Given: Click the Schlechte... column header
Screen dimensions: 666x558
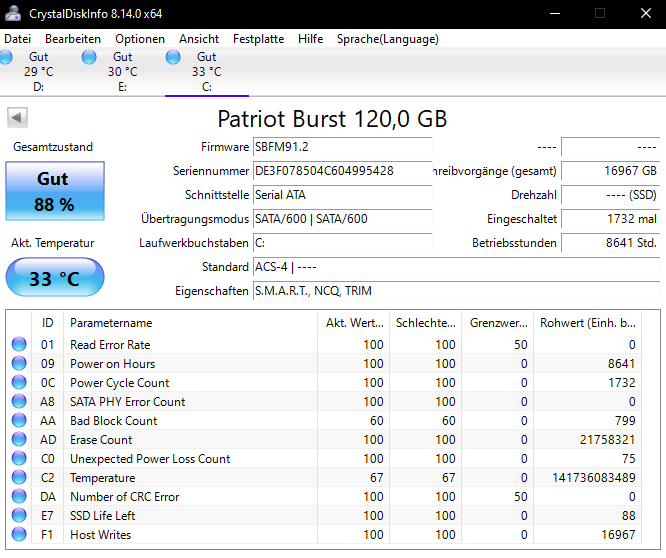Looking at the screenshot, I should pyautogui.click(x=426, y=323).
